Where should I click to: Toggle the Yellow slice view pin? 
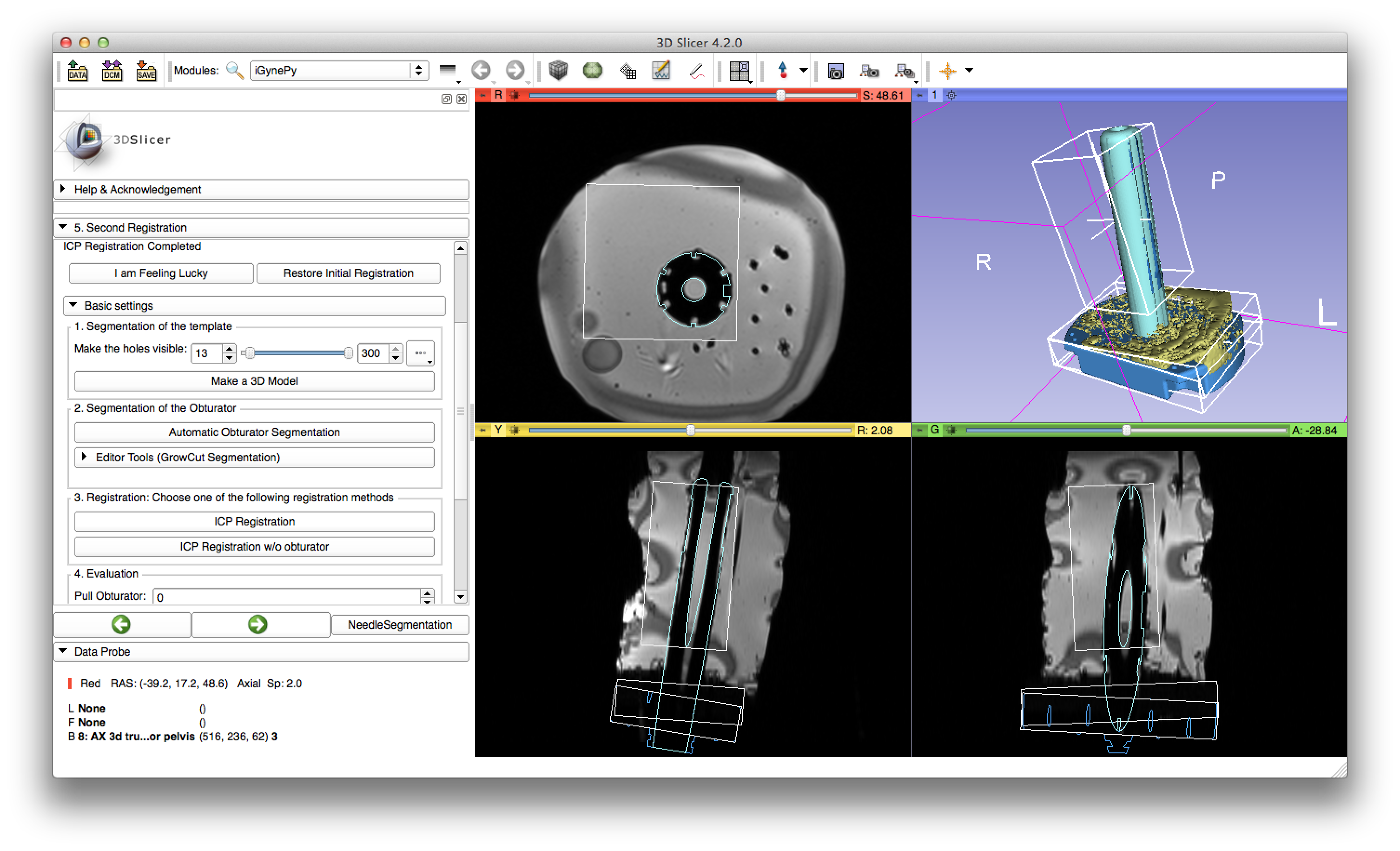coord(482,430)
